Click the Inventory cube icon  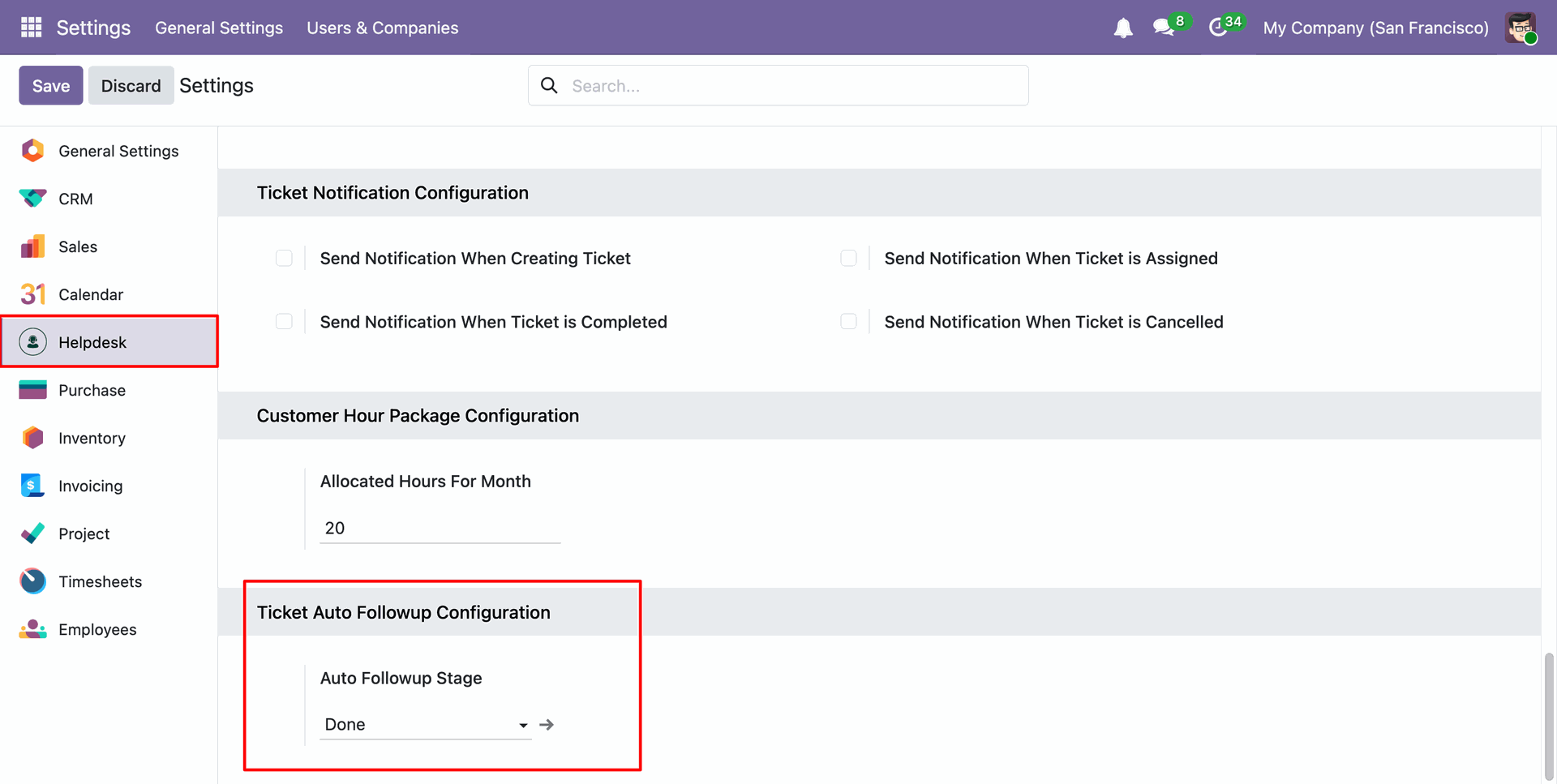[x=32, y=438]
